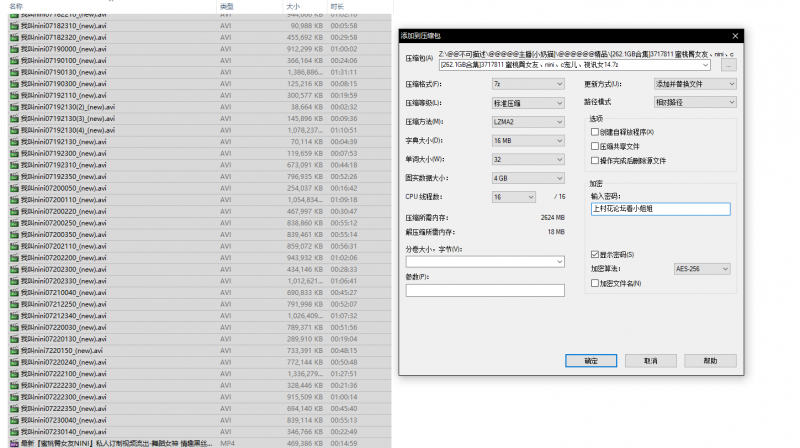Enable the 创建自释放程序 checkbox
The image size is (800, 448).
coord(596,132)
